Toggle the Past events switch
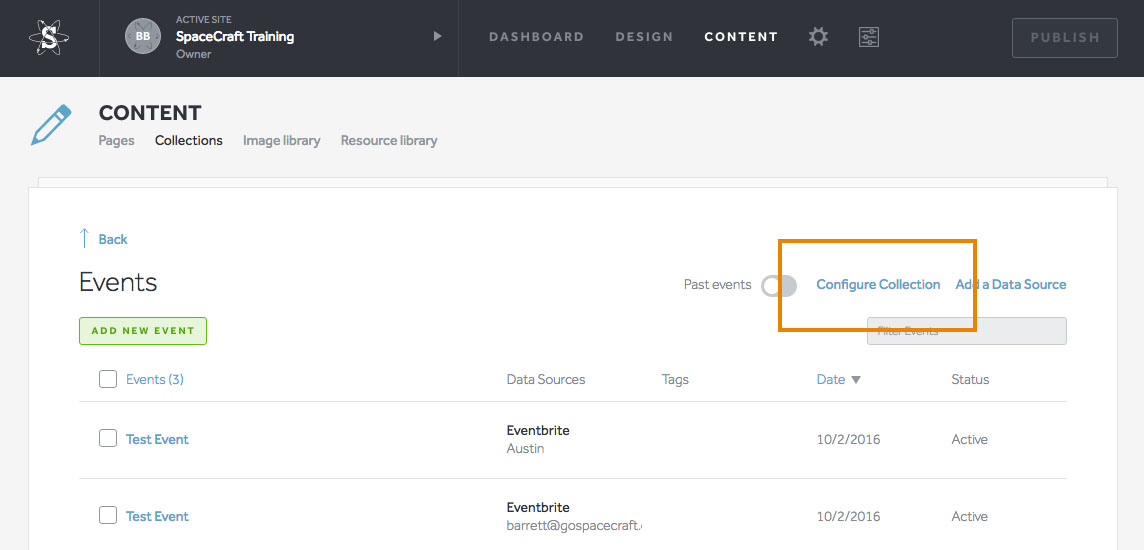 click(x=779, y=286)
